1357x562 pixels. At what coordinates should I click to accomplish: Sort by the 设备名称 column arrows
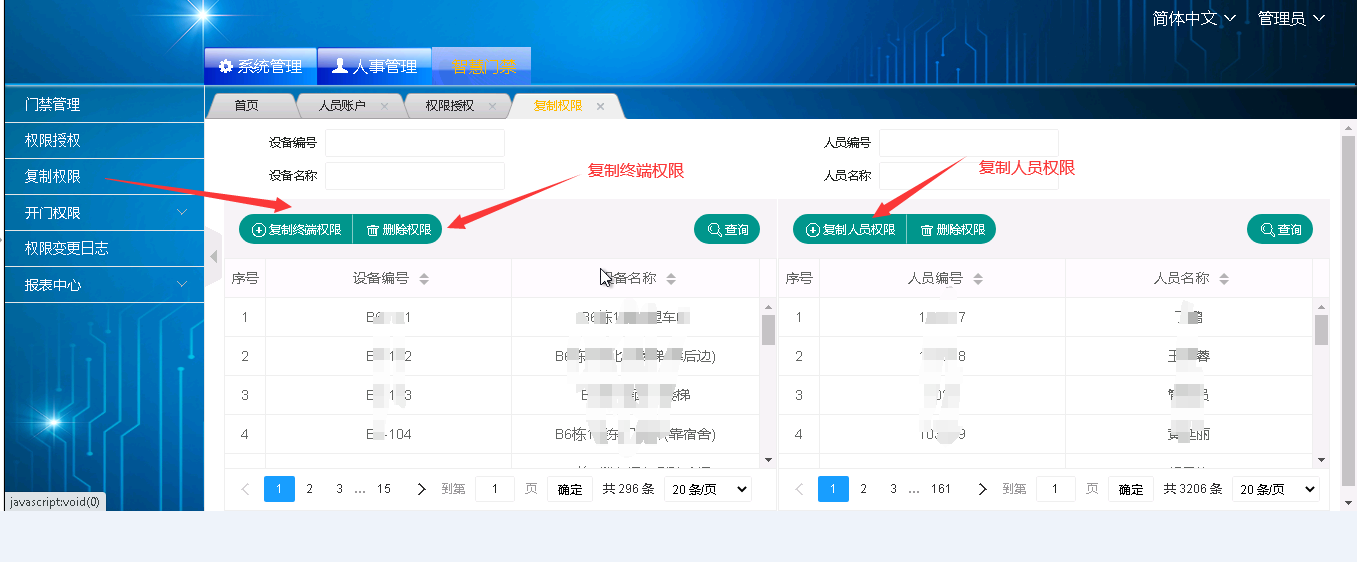point(671,279)
